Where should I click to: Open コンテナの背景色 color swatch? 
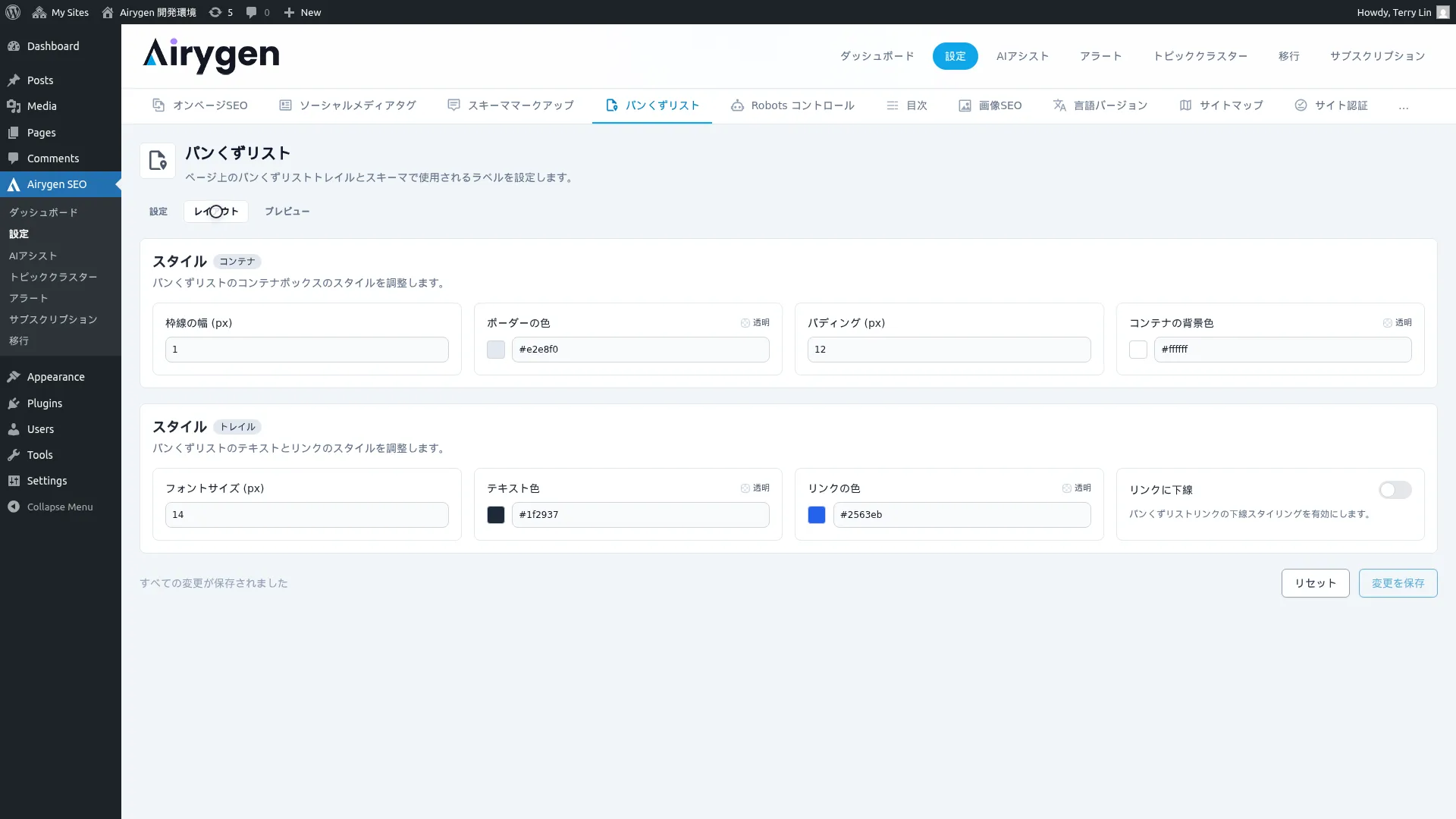point(1138,350)
